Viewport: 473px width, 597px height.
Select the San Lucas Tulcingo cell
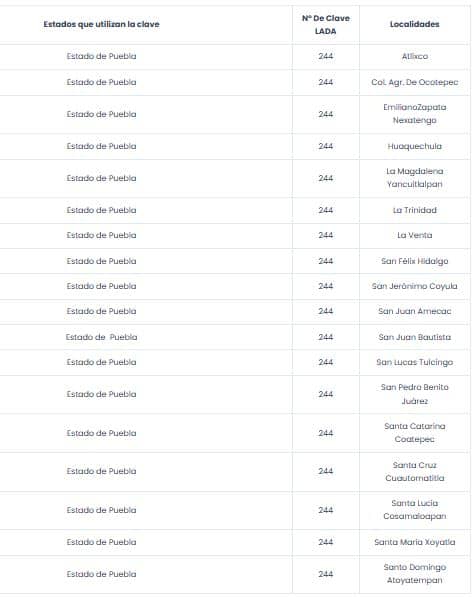415,362
